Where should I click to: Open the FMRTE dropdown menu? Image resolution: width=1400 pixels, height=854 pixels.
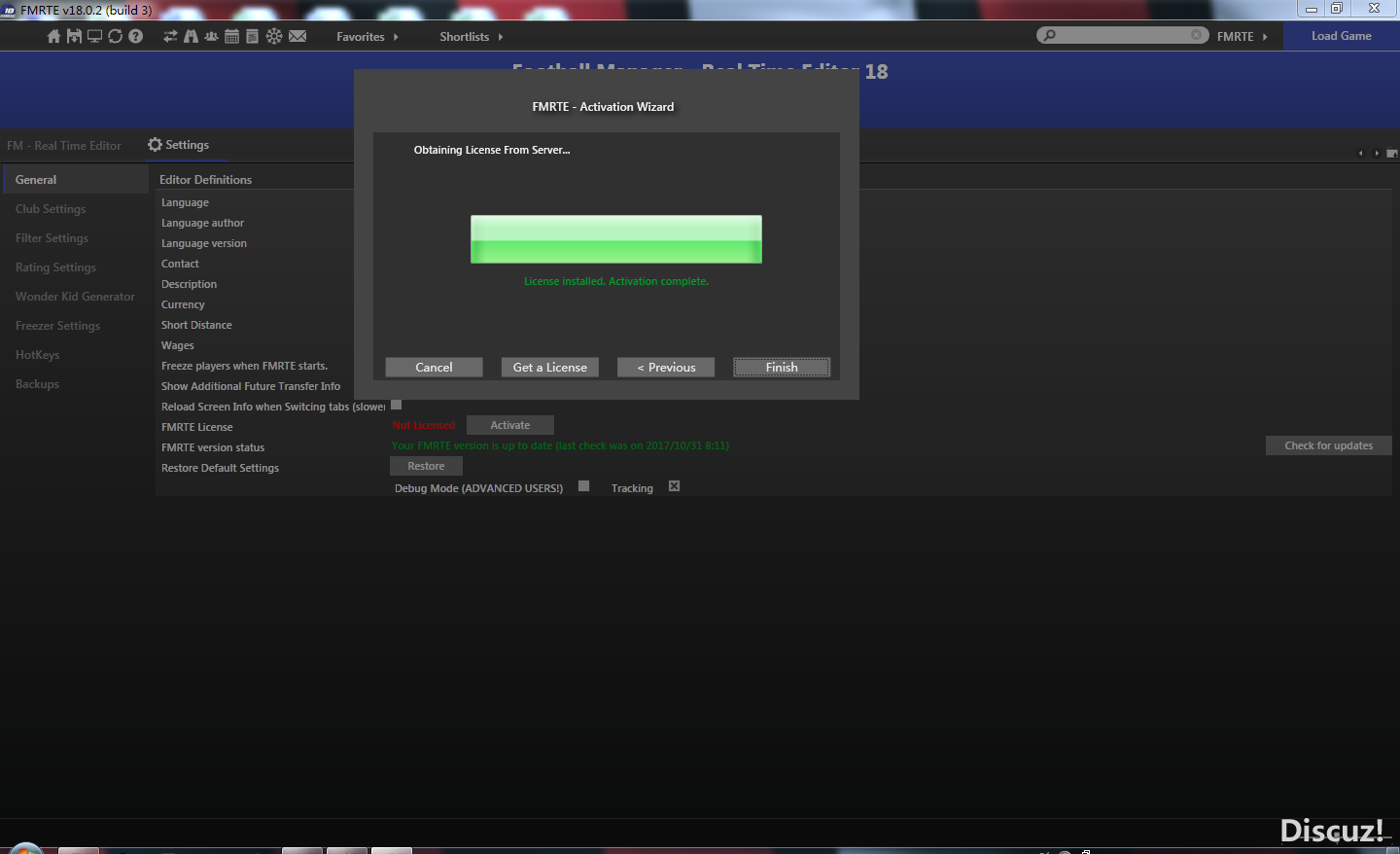point(1242,36)
